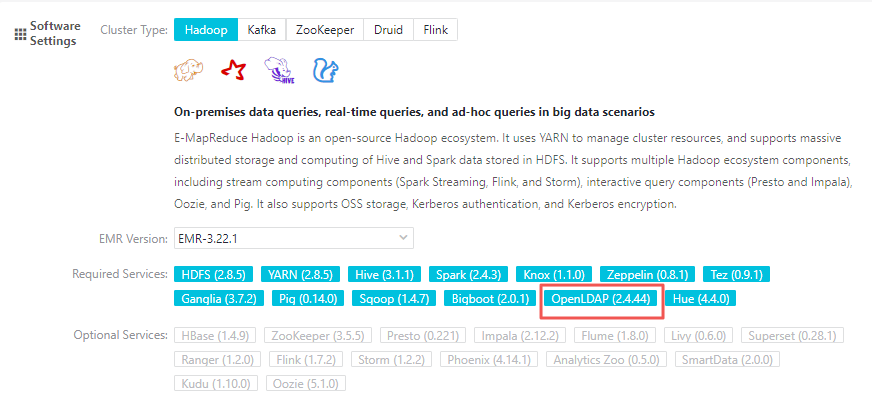This screenshot has width=872, height=412.
Task: Enable the HBase (1.4.9) optional service
Action: (215, 336)
